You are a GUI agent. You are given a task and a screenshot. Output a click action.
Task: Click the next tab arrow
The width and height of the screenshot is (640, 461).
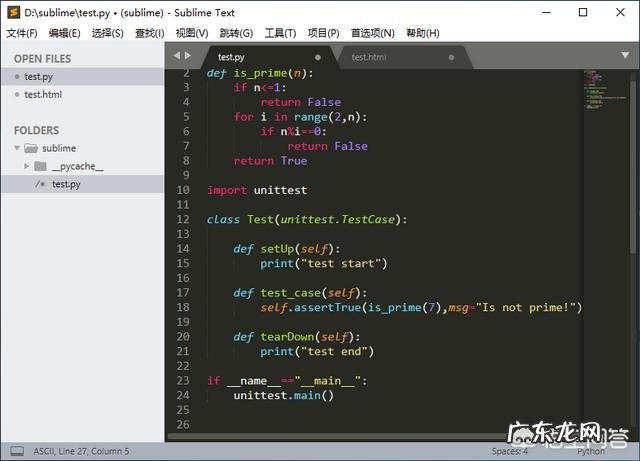pyautogui.click(x=188, y=56)
